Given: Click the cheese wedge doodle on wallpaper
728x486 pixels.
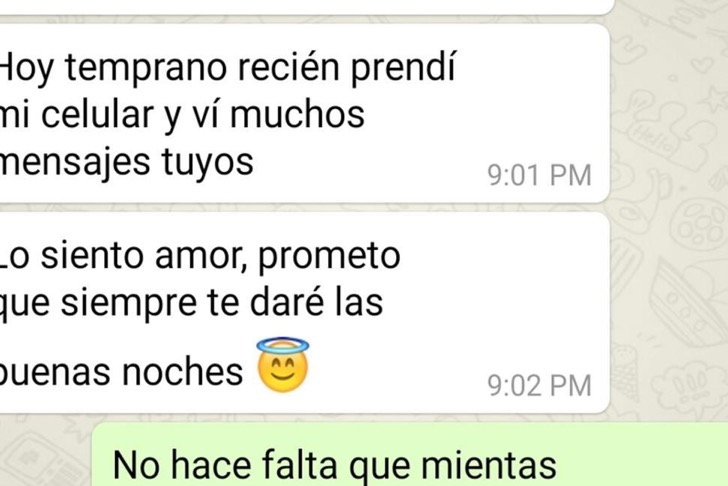Looking at the screenshot, I should coord(689,304).
